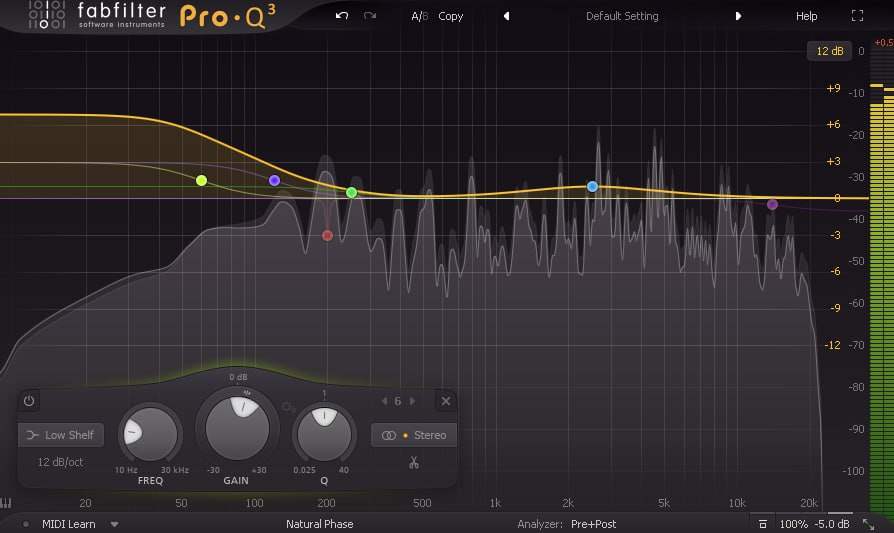894x533 pixels.
Task: Open the Default Setting preset menu
Action: (x=622, y=16)
